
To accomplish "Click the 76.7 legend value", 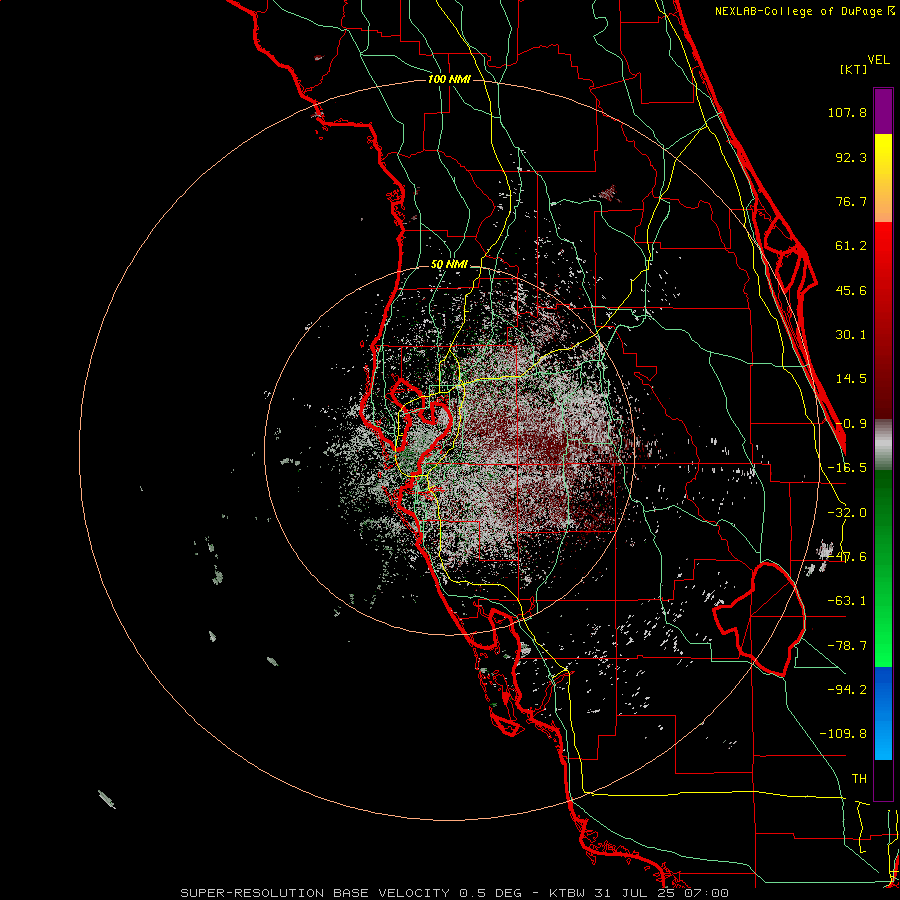I will pos(851,201).
